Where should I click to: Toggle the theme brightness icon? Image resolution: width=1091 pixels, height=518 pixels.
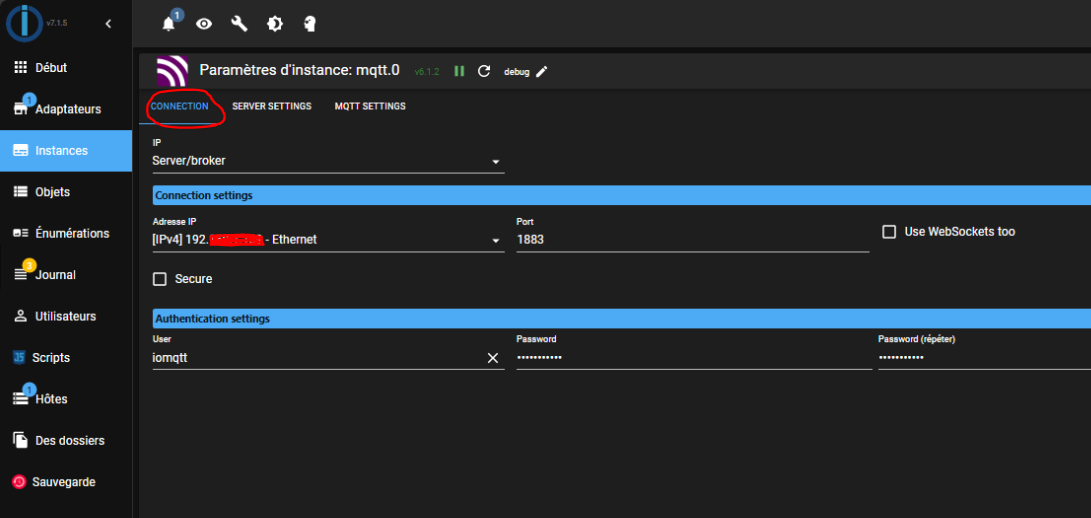click(x=274, y=24)
